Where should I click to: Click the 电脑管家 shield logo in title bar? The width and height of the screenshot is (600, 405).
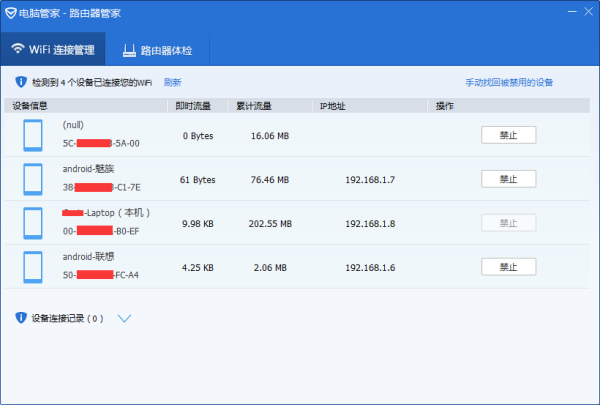(11, 13)
